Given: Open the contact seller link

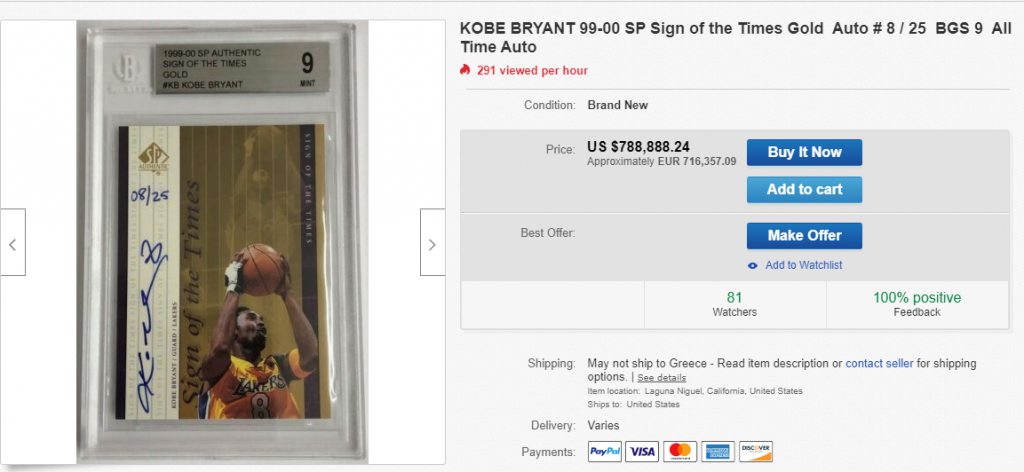Looking at the screenshot, I should (879, 363).
